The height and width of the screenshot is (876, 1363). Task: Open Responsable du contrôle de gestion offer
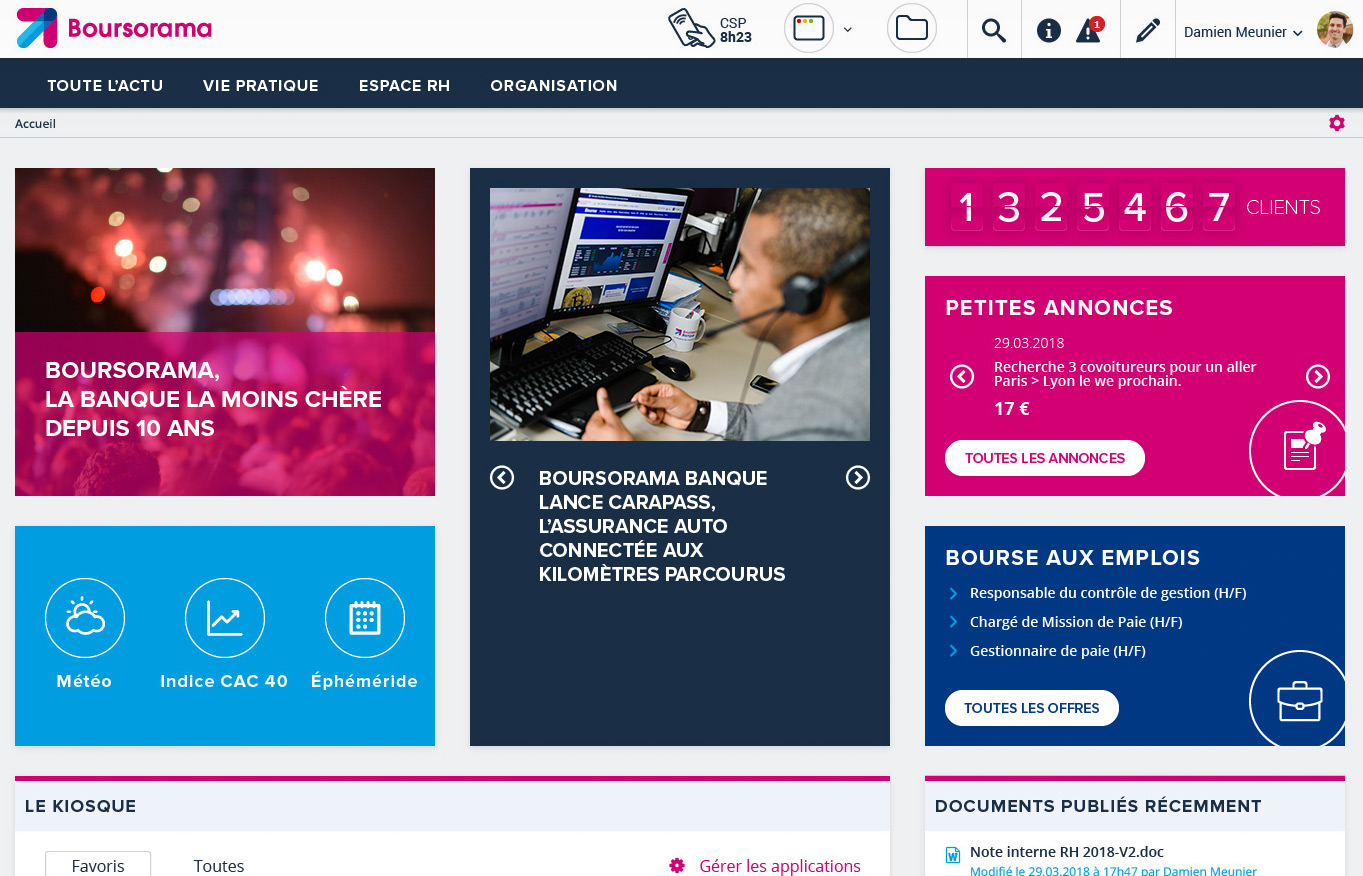(x=1108, y=593)
